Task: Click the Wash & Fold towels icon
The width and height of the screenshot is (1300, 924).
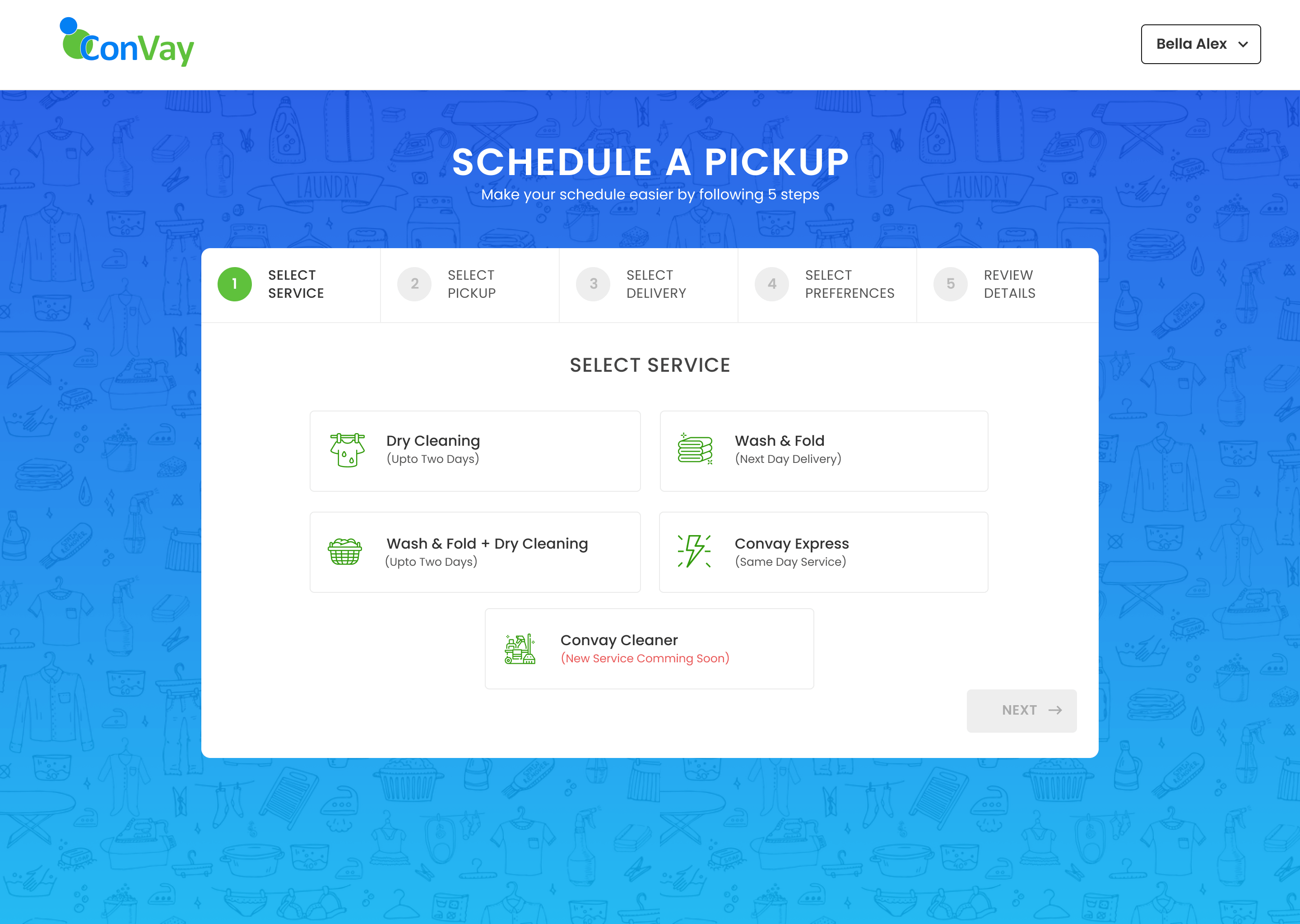Action: (695, 449)
